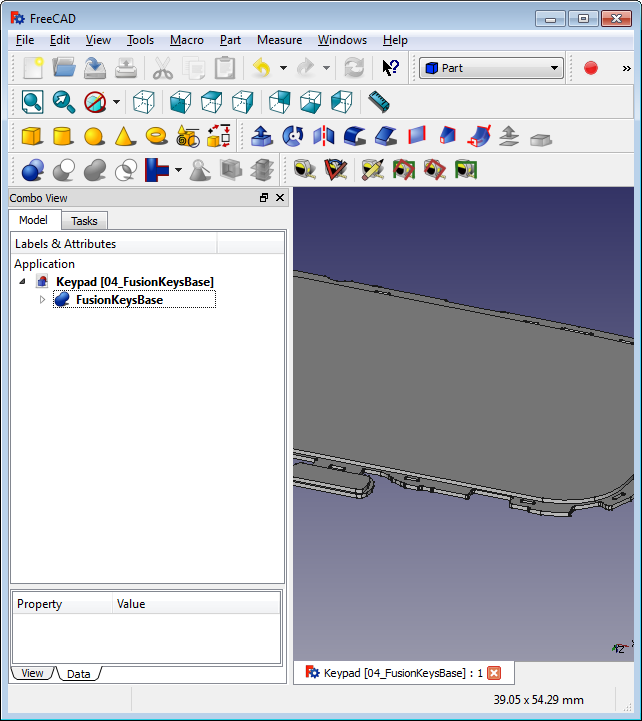The image size is (642, 721).
Task: Open the draw style dropdown arrow
Action: [116, 102]
